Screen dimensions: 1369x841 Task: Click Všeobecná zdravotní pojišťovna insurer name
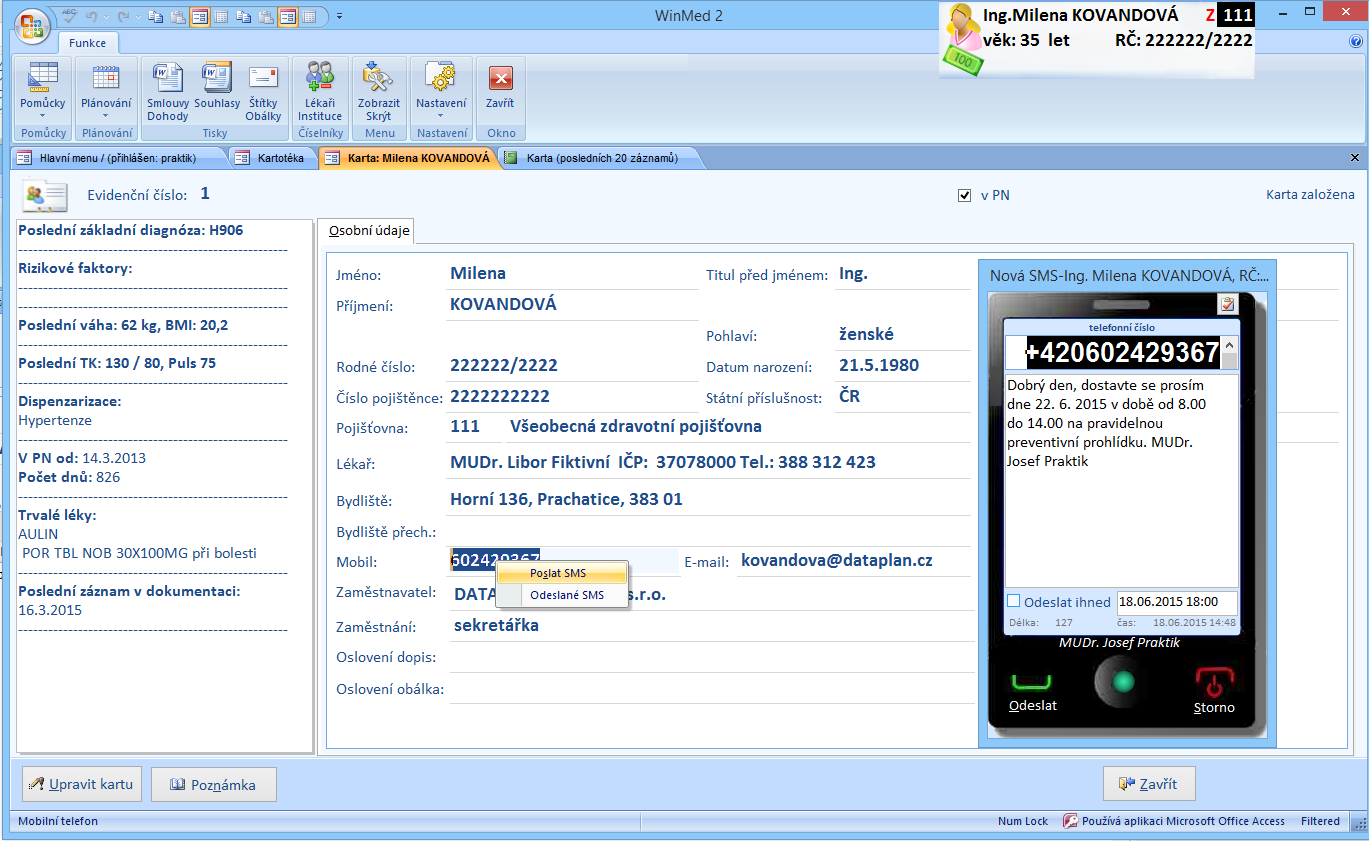click(x=636, y=427)
